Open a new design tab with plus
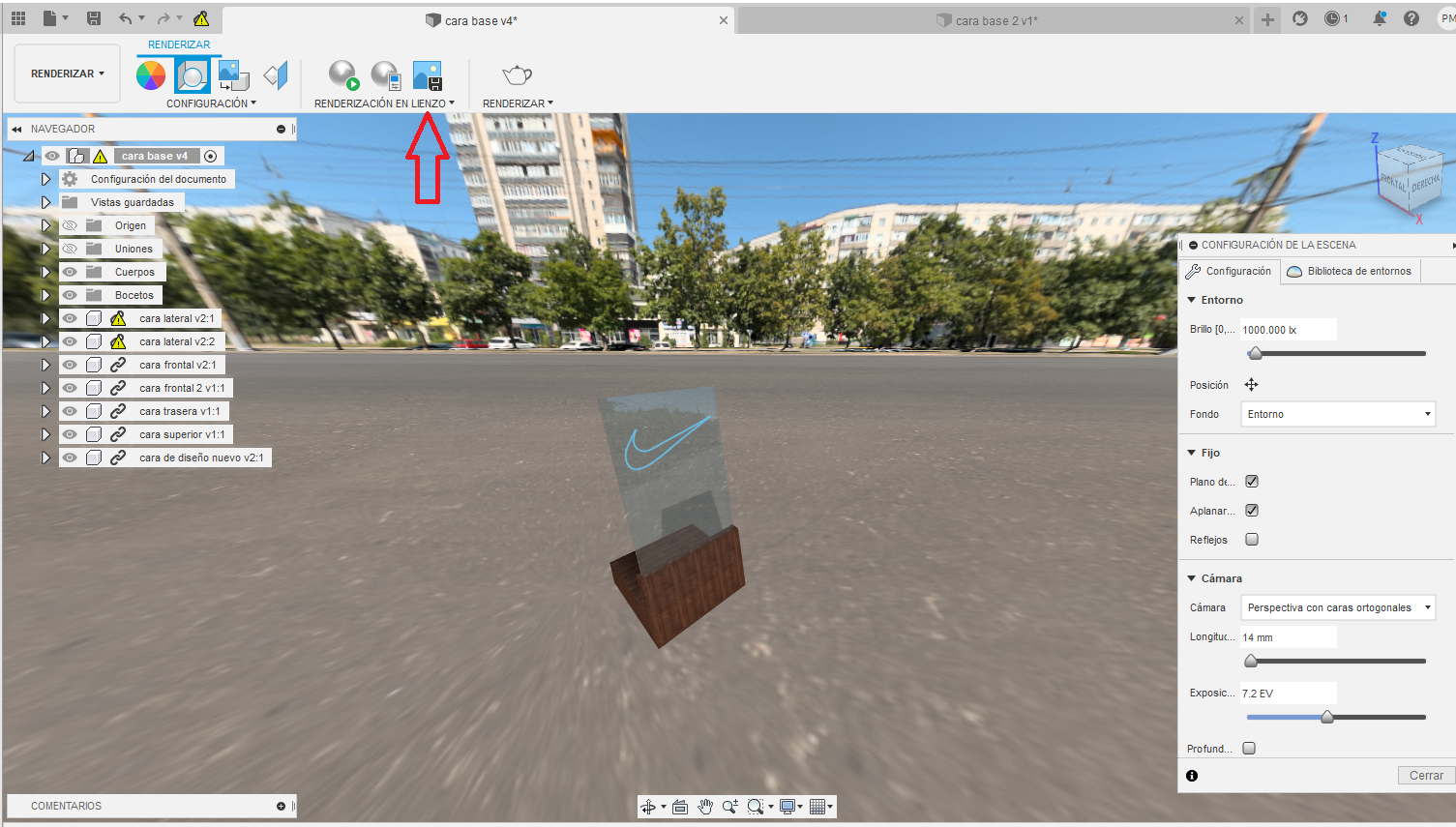The width and height of the screenshot is (1456, 827). pyautogui.click(x=1267, y=19)
